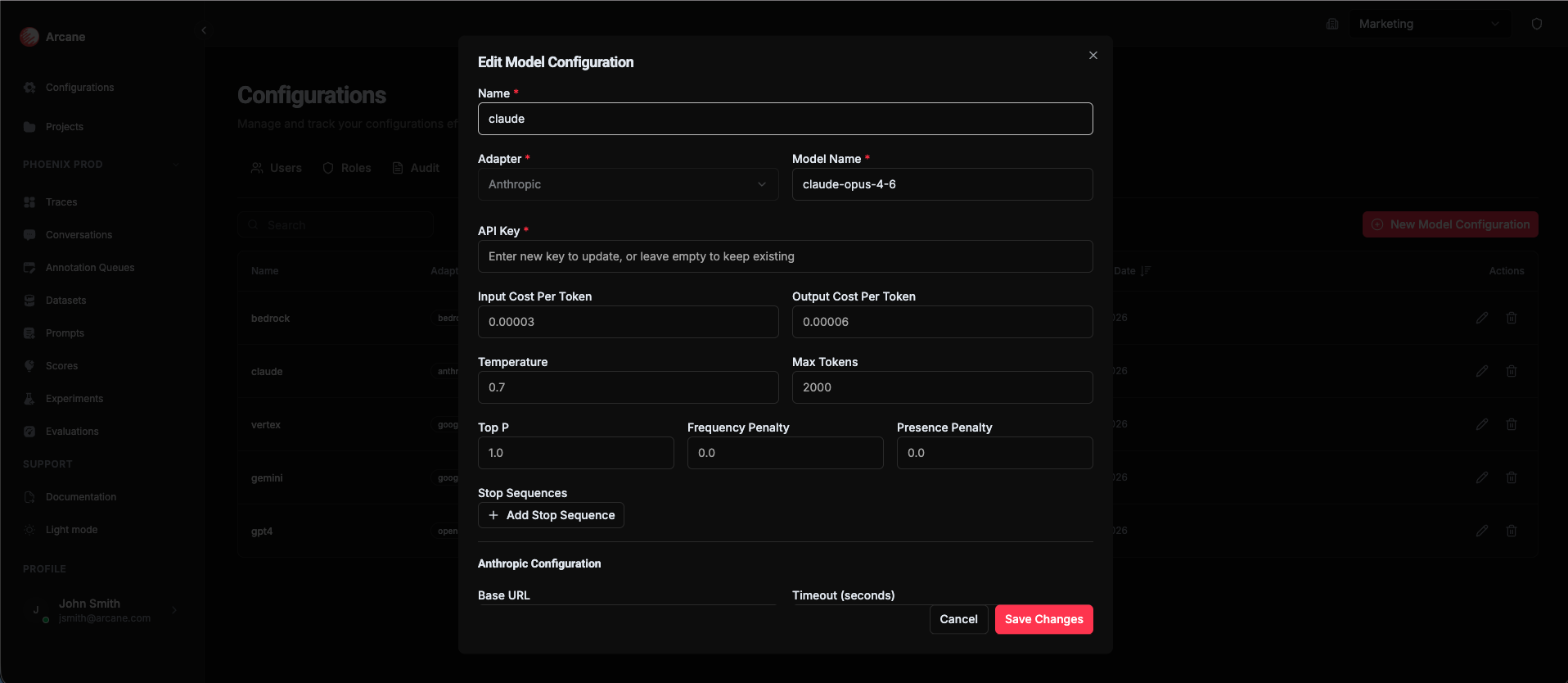Click the Temperature input field
The image size is (1568, 683).
click(x=628, y=387)
